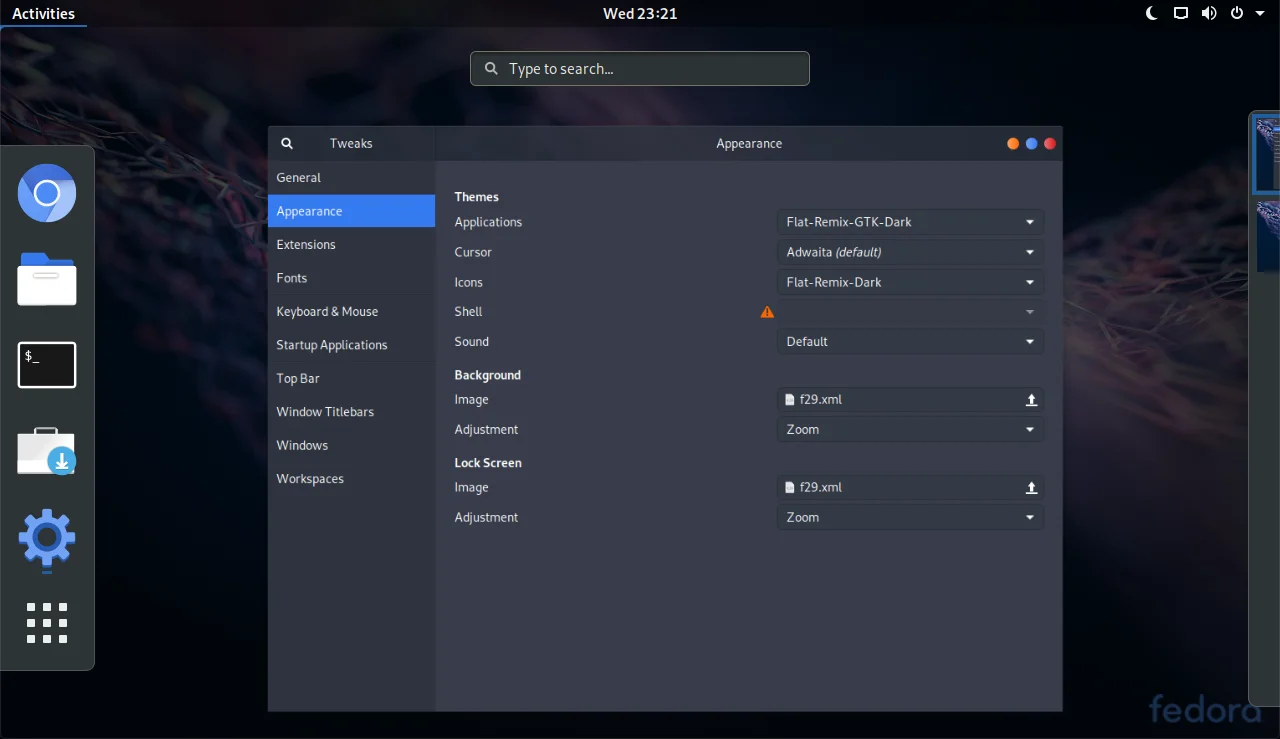Go to Keyboard & Mouse settings

(351, 312)
